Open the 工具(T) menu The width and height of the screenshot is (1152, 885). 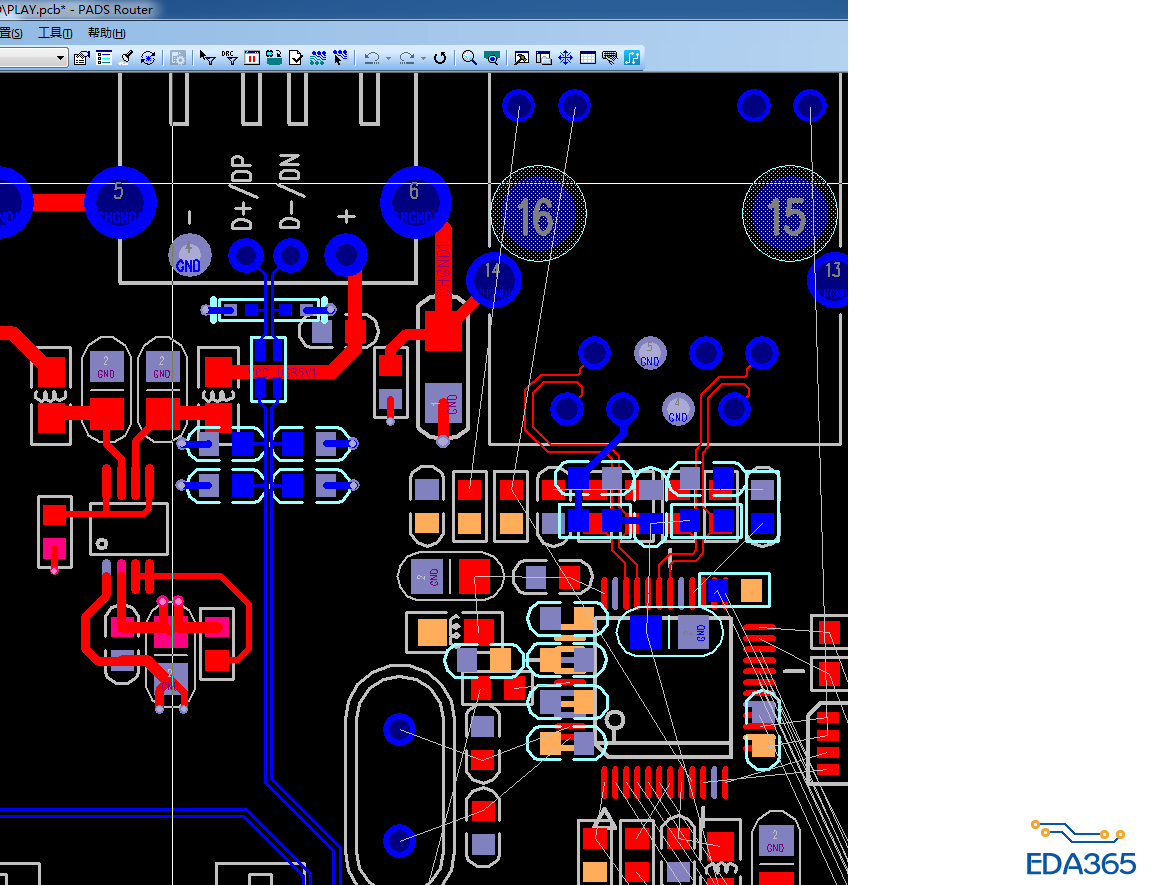[55, 33]
